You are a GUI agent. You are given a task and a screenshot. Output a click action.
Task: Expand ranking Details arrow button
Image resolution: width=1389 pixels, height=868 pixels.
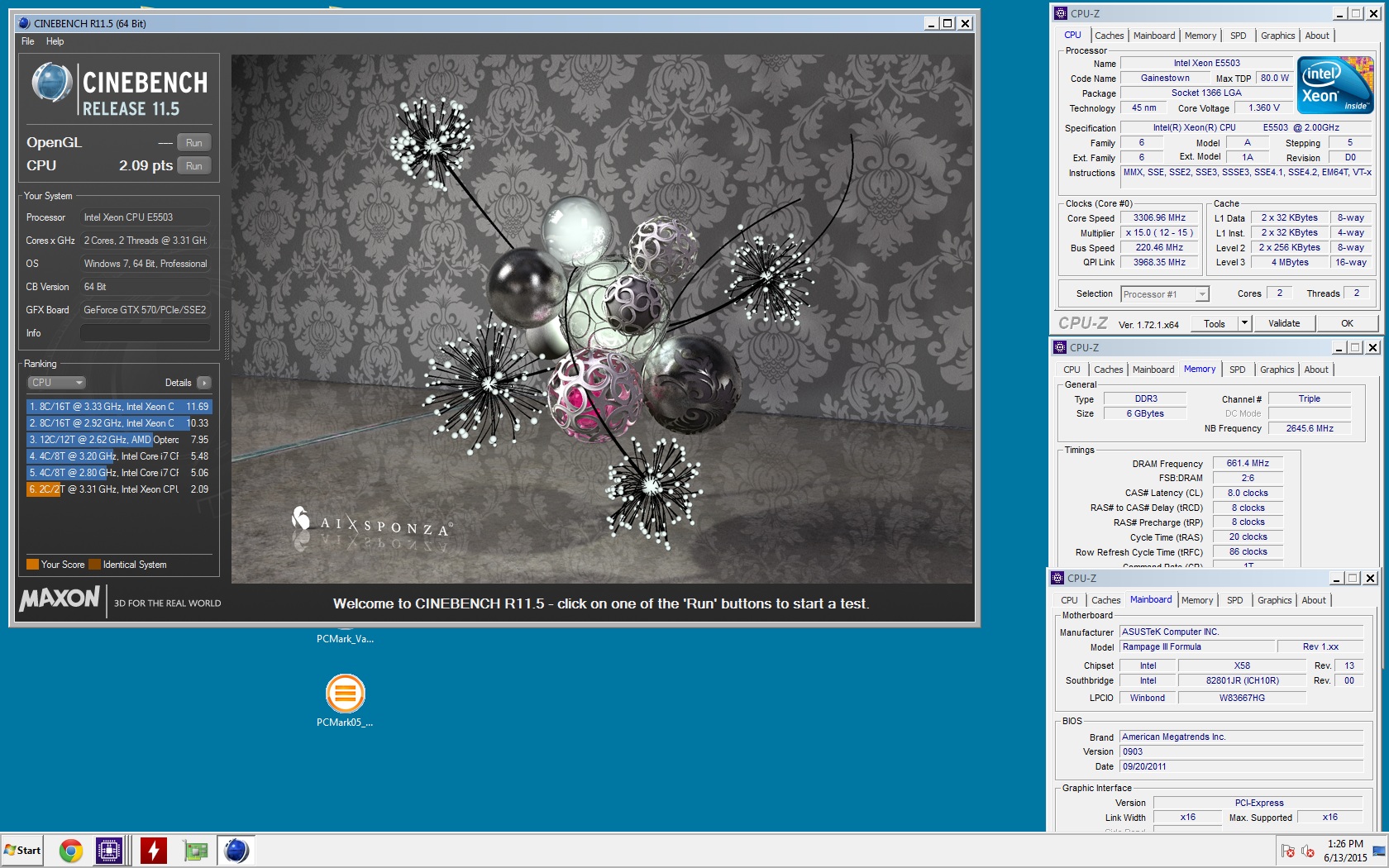204,383
